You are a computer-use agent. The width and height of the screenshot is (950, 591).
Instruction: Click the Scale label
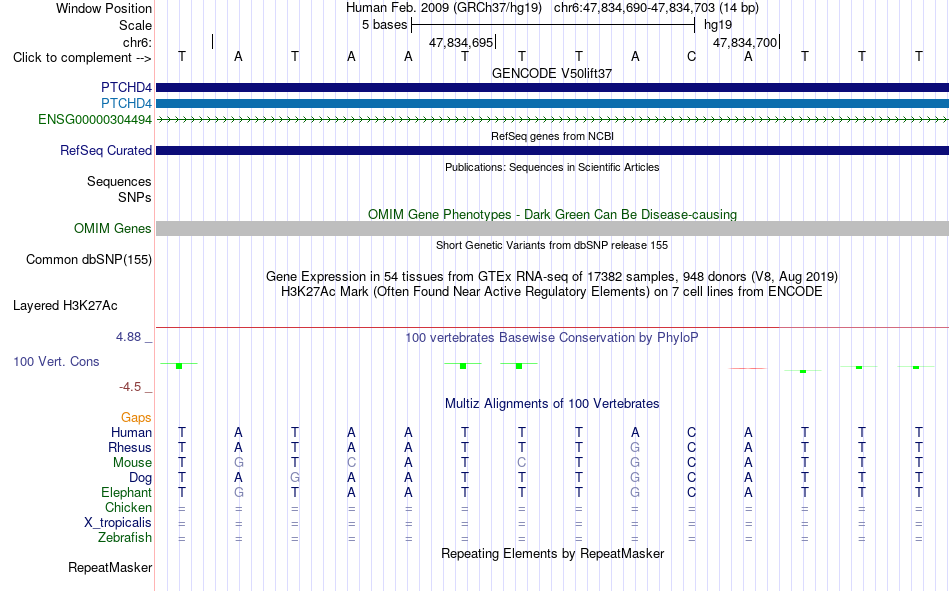click(x=136, y=25)
